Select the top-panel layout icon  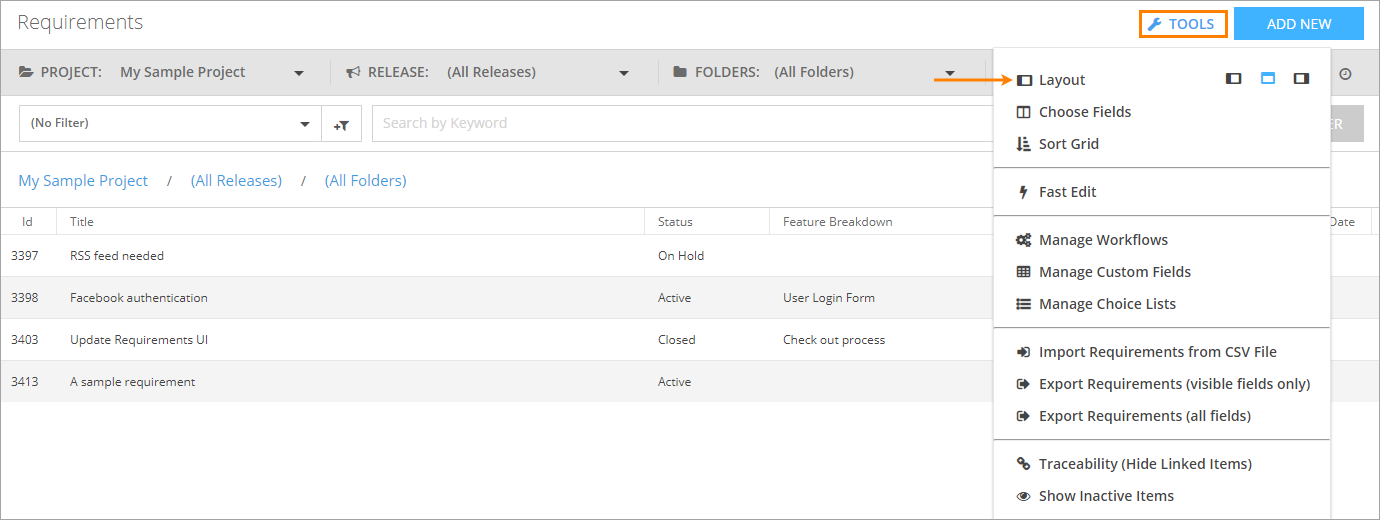click(x=1268, y=79)
